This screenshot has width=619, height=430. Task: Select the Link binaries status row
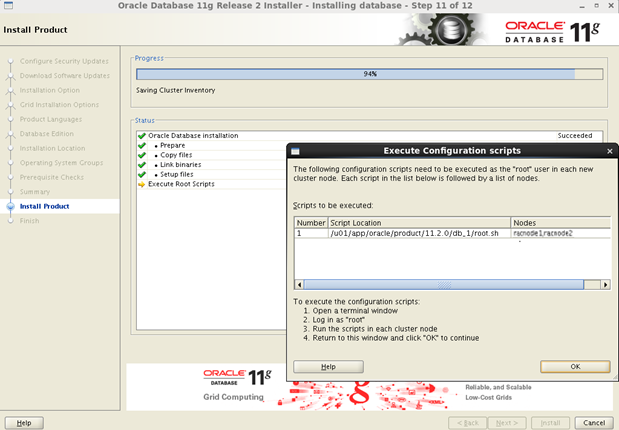(212, 165)
